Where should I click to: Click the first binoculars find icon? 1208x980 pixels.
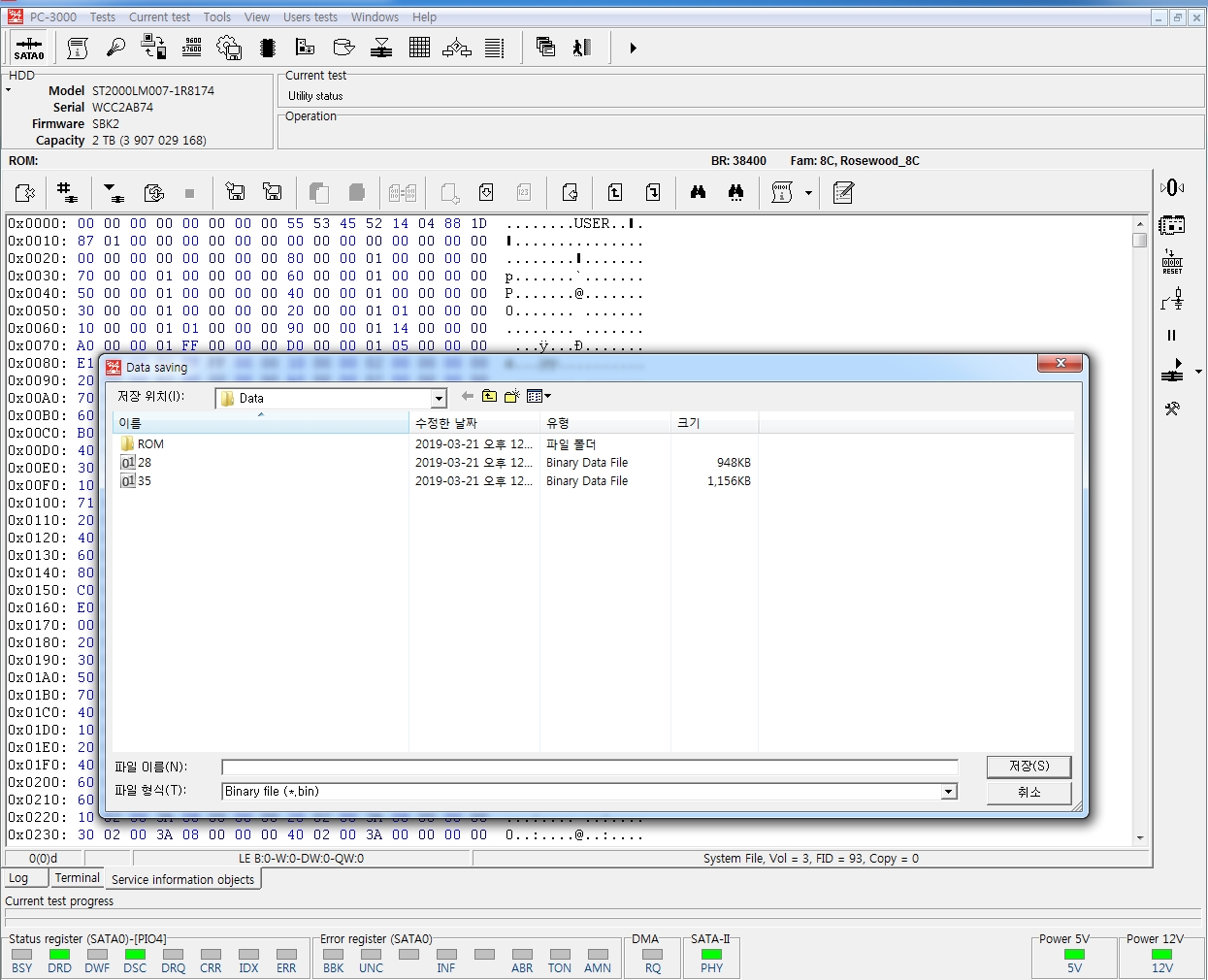698,192
